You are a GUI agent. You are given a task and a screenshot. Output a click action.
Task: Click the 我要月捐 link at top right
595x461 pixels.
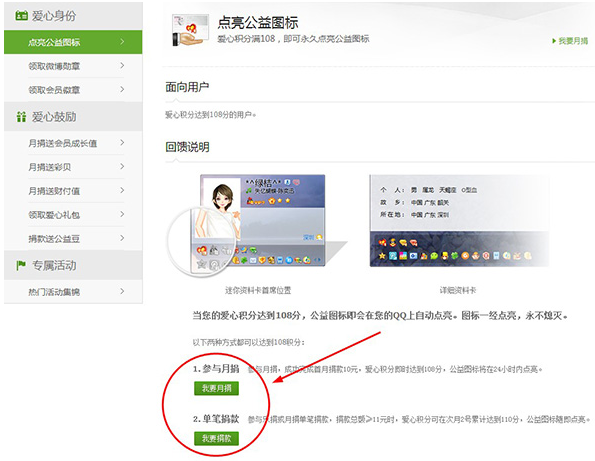point(570,41)
